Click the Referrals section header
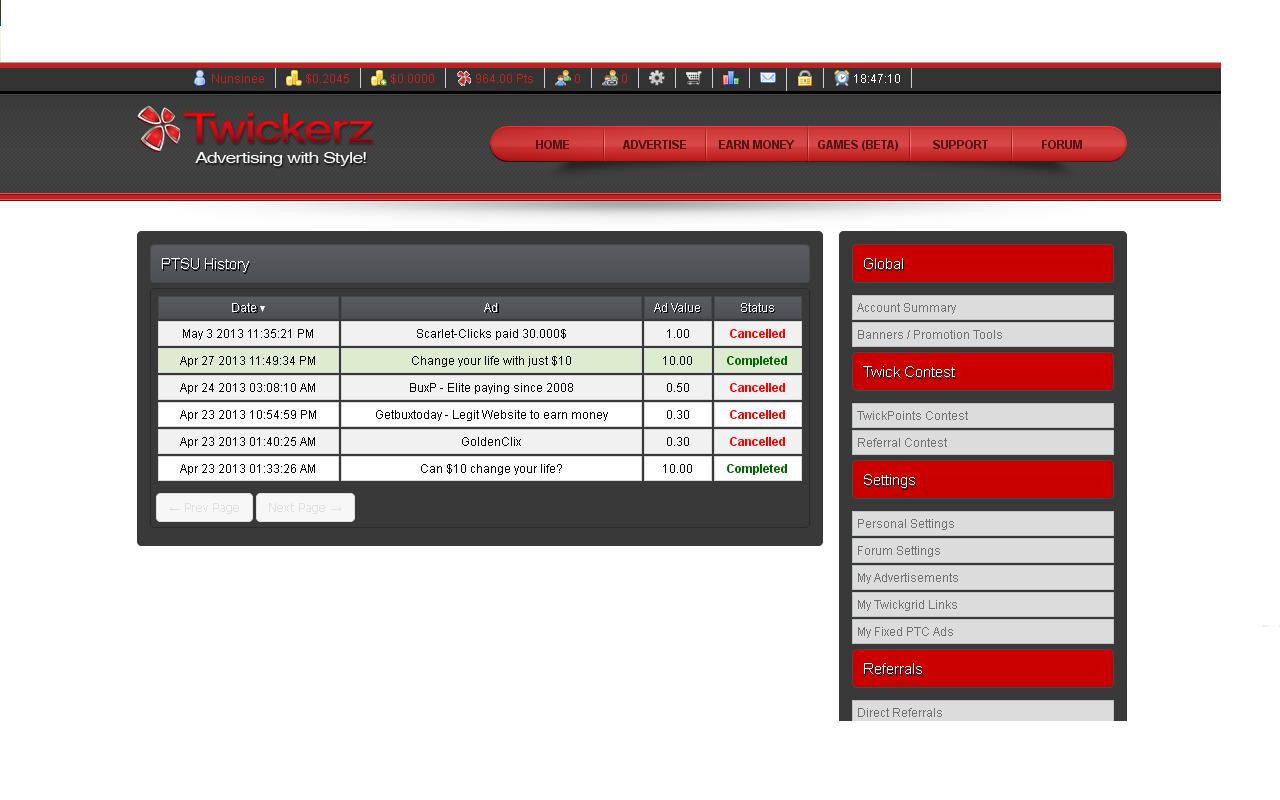Image resolution: width=1280 pixels, height=800 pixels. tap(983, 669)
